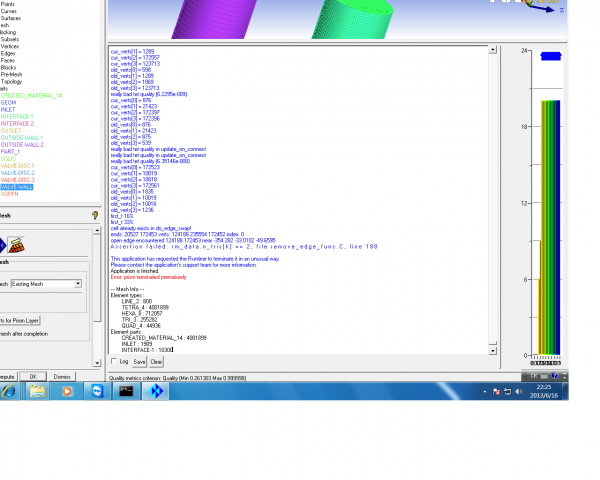Click the Save button under message log
Screen dimensions: 600x480
(x=139, y=362)
